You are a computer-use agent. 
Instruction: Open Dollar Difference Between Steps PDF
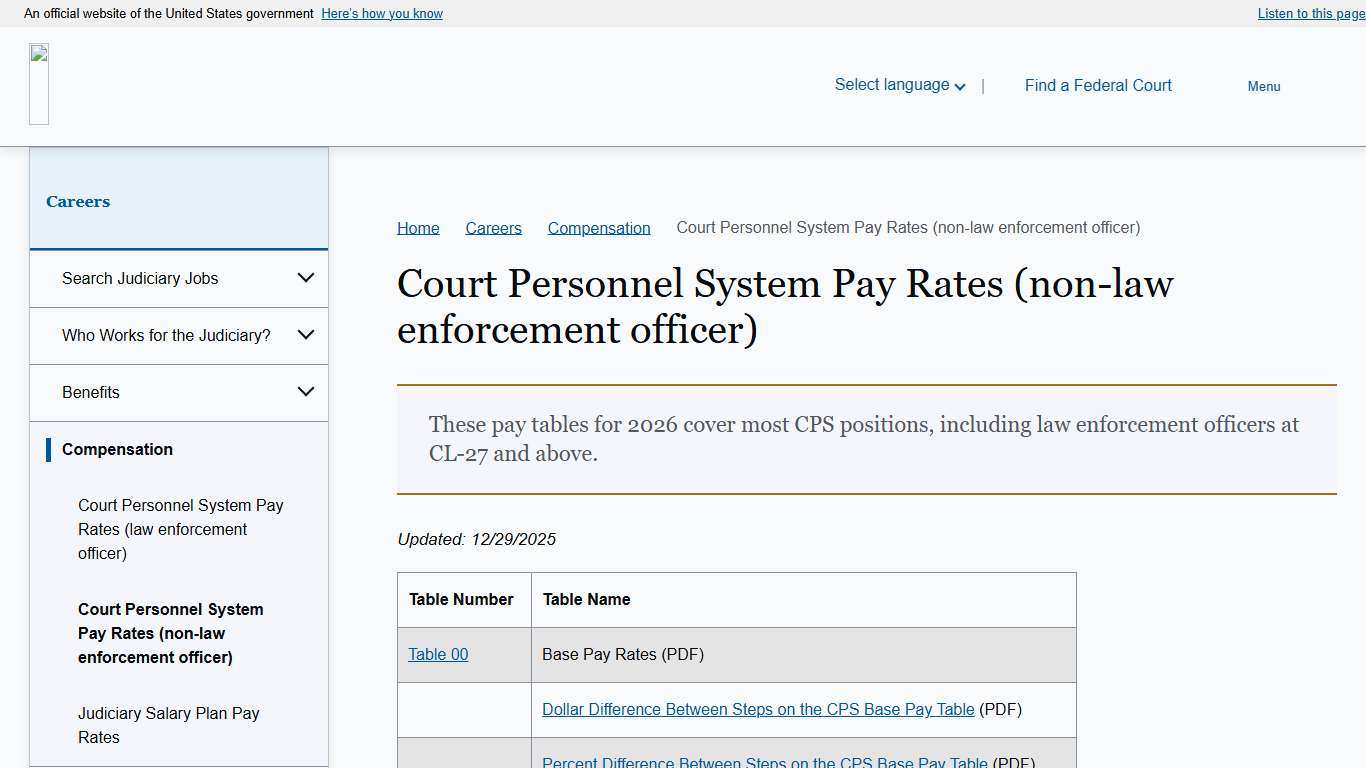(x=758, y=709)
